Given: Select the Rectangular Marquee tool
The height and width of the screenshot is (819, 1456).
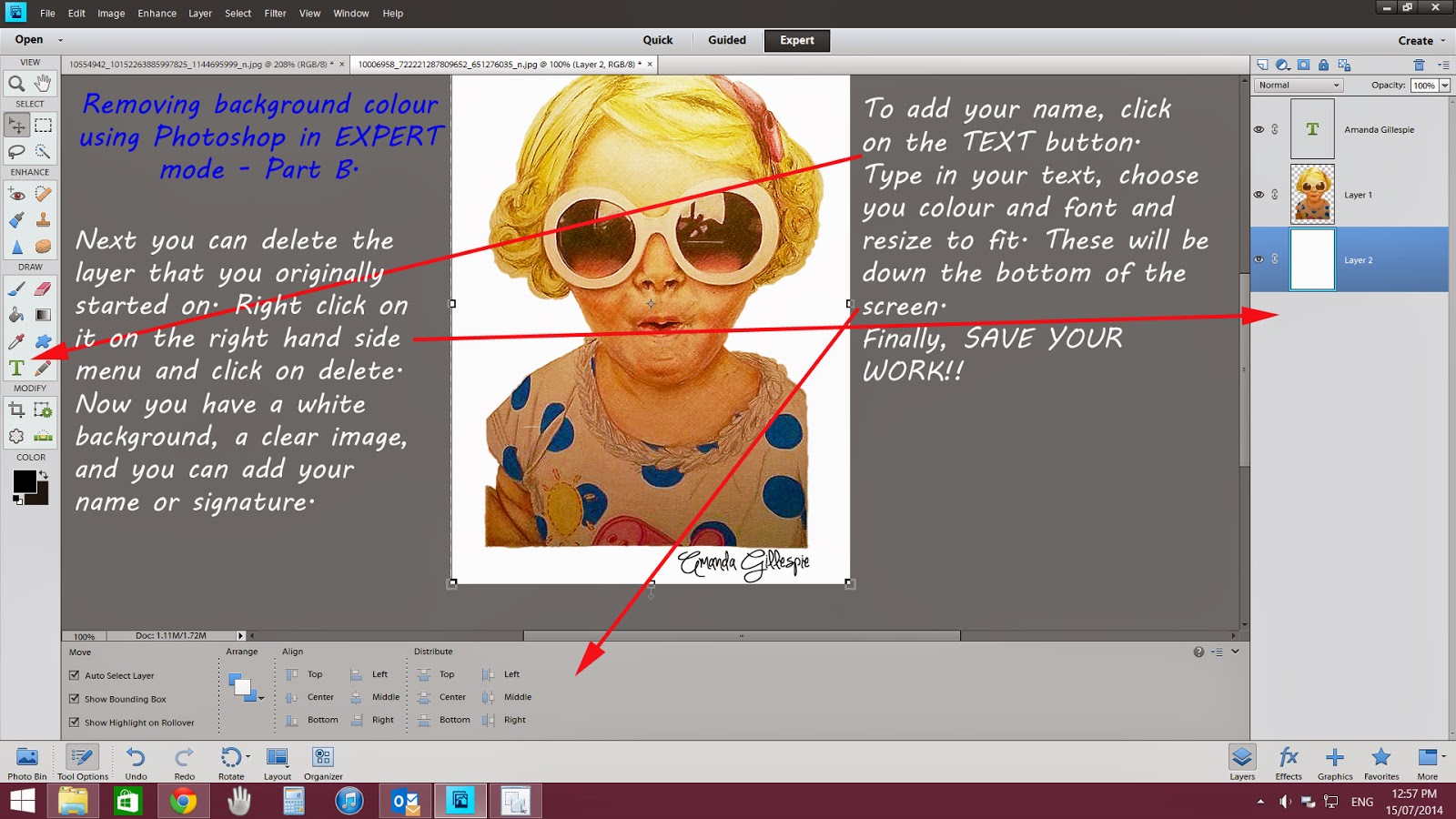Looking at the screenshot, I should [x=42, y=125].
